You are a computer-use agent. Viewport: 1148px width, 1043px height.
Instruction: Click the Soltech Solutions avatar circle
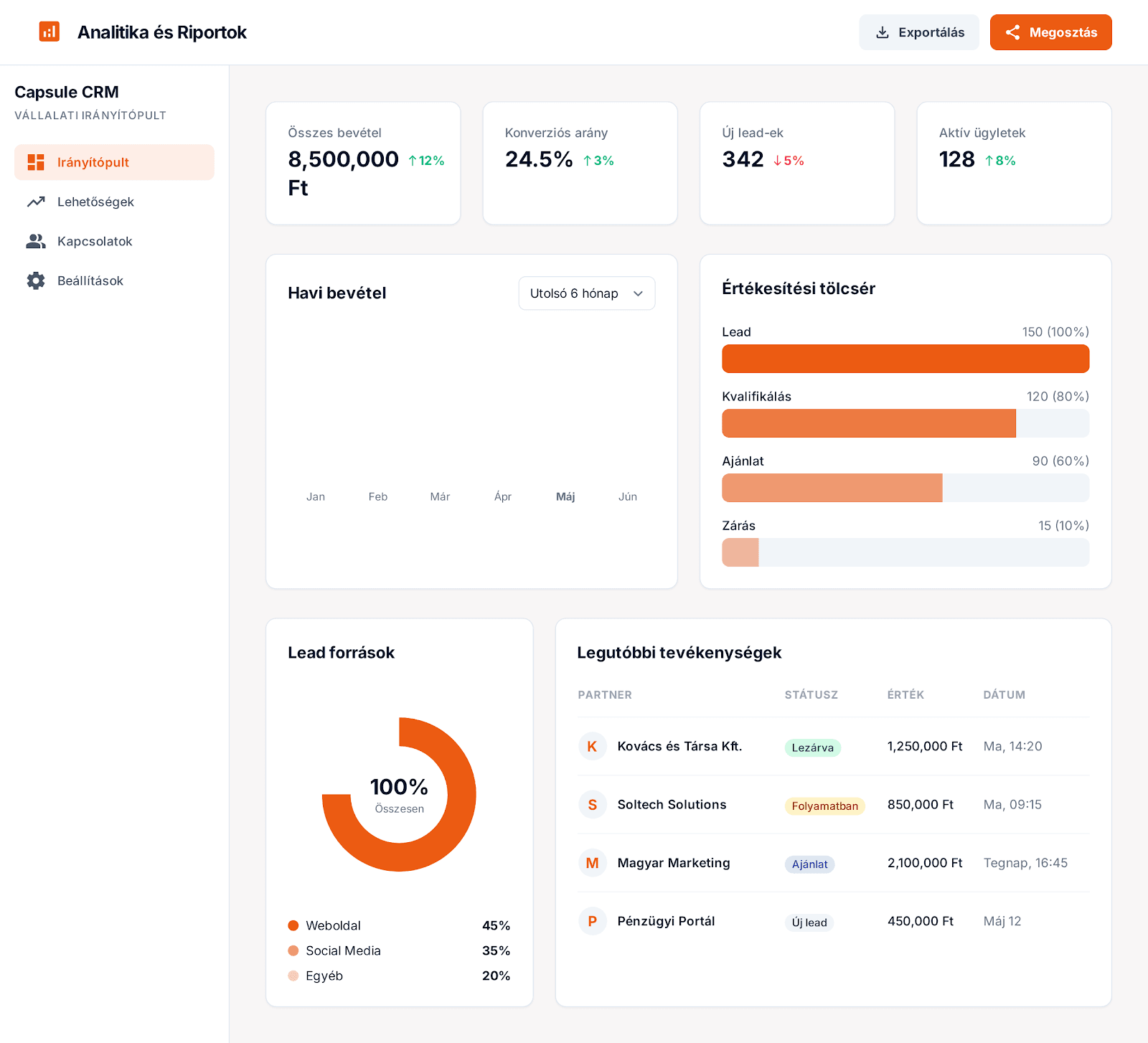coord(593,804)
